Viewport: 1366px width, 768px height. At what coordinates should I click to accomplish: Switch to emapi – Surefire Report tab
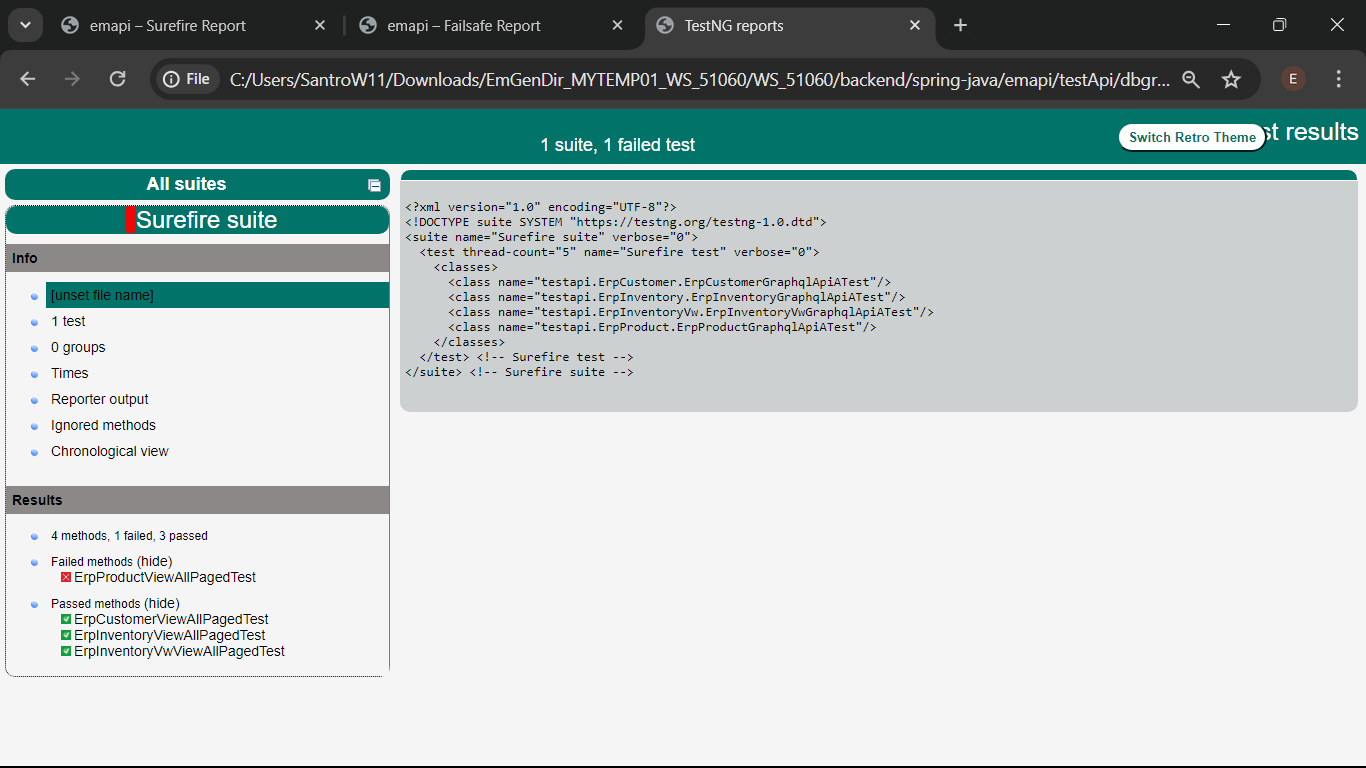(194, 26)
